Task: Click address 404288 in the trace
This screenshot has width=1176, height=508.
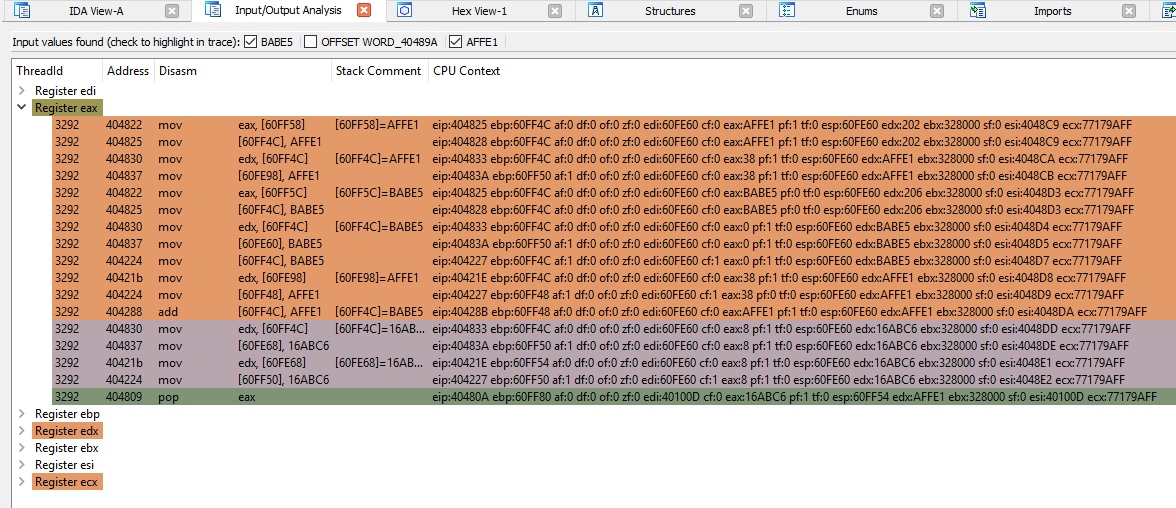Action: click(x=123, y=311)
